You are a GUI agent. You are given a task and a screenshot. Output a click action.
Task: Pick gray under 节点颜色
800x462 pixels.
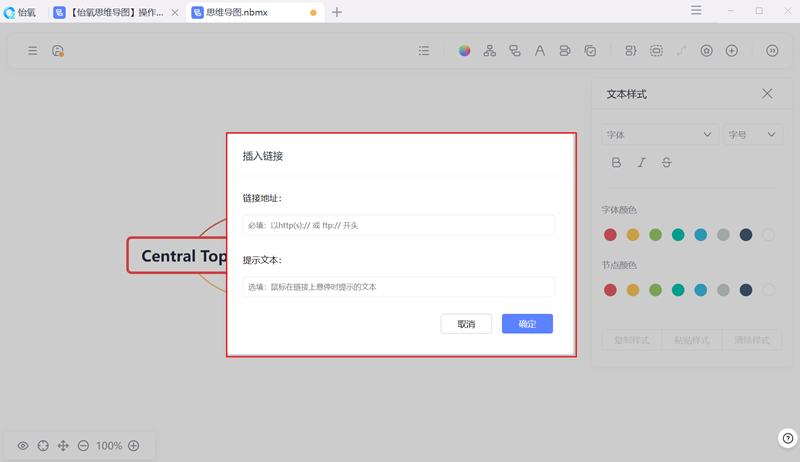(723, 290)
